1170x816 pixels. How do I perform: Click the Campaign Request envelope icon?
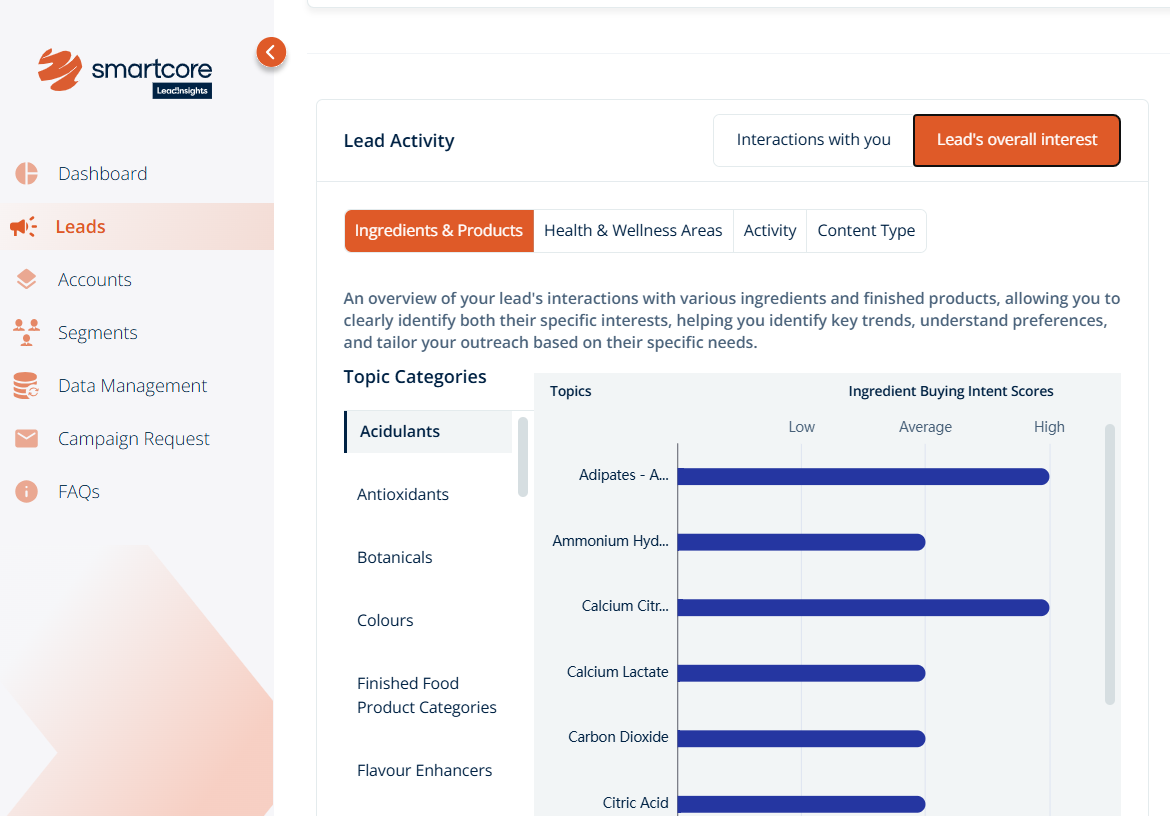click(26, 439)
